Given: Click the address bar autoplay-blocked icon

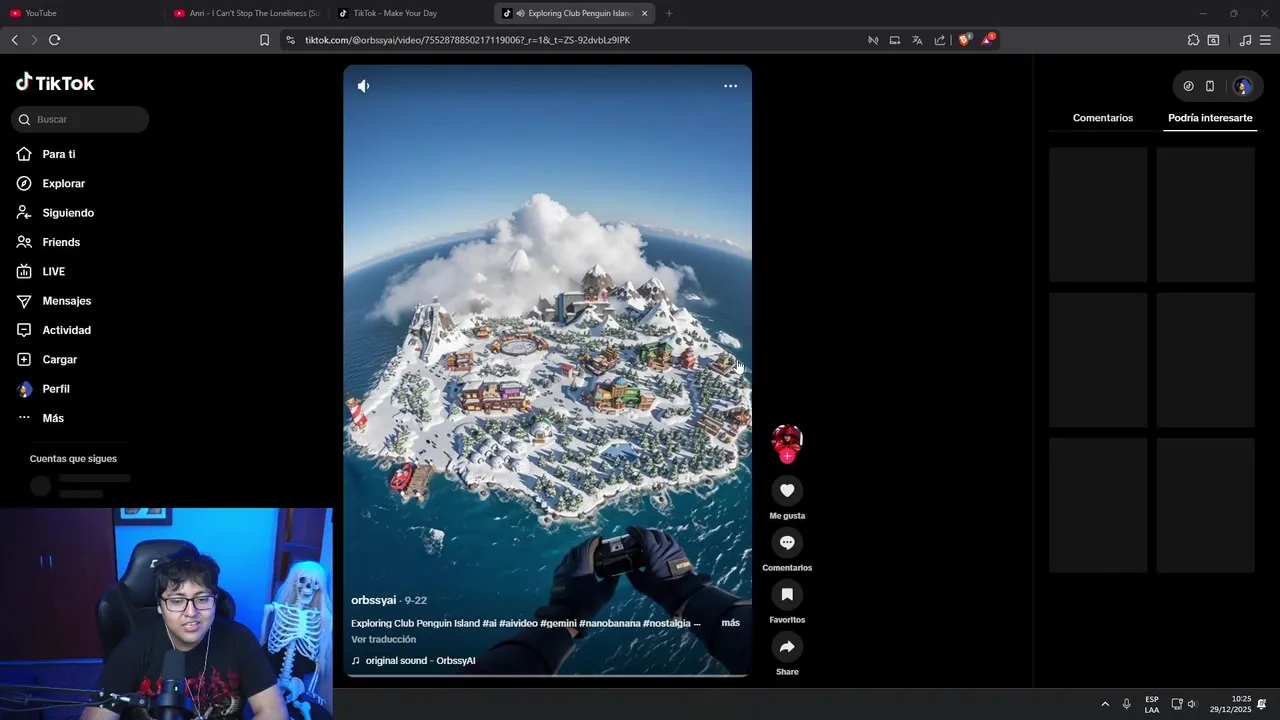Looking at the screenshot, I should pos(873,40).
